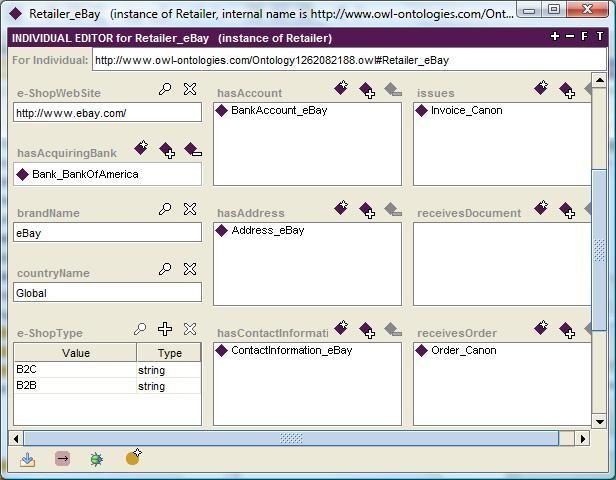Create new instance for hasAddress
The image size is (616, 480).
click(341, 207)
